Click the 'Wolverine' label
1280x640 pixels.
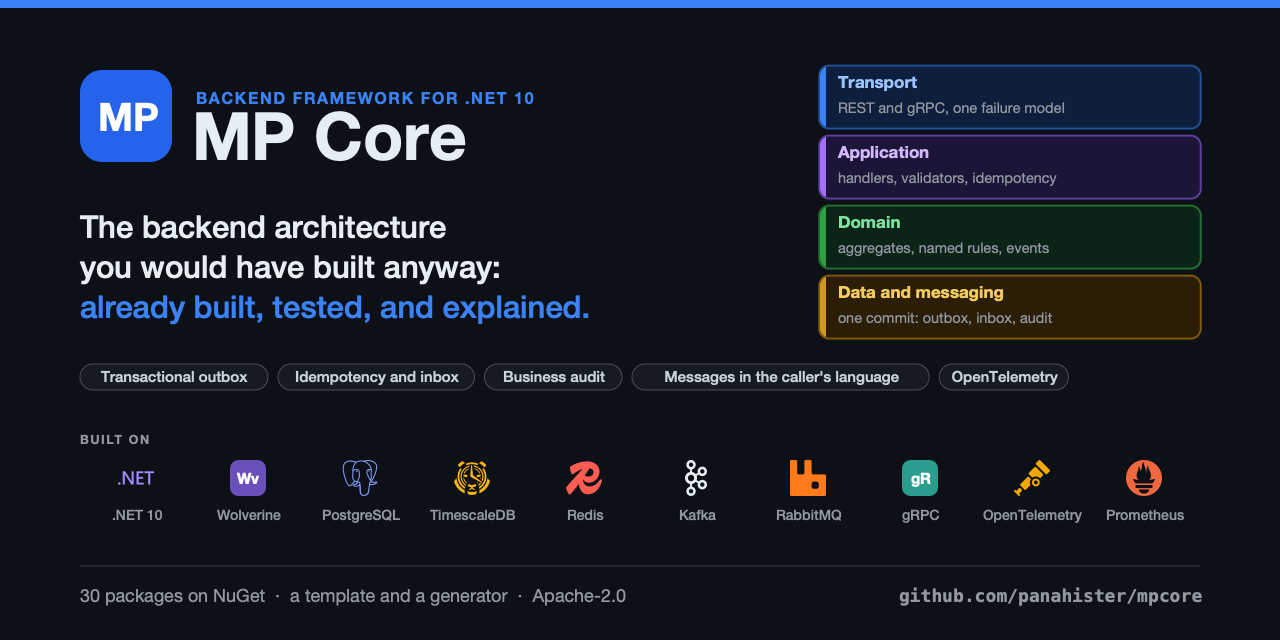pos(249,516)
